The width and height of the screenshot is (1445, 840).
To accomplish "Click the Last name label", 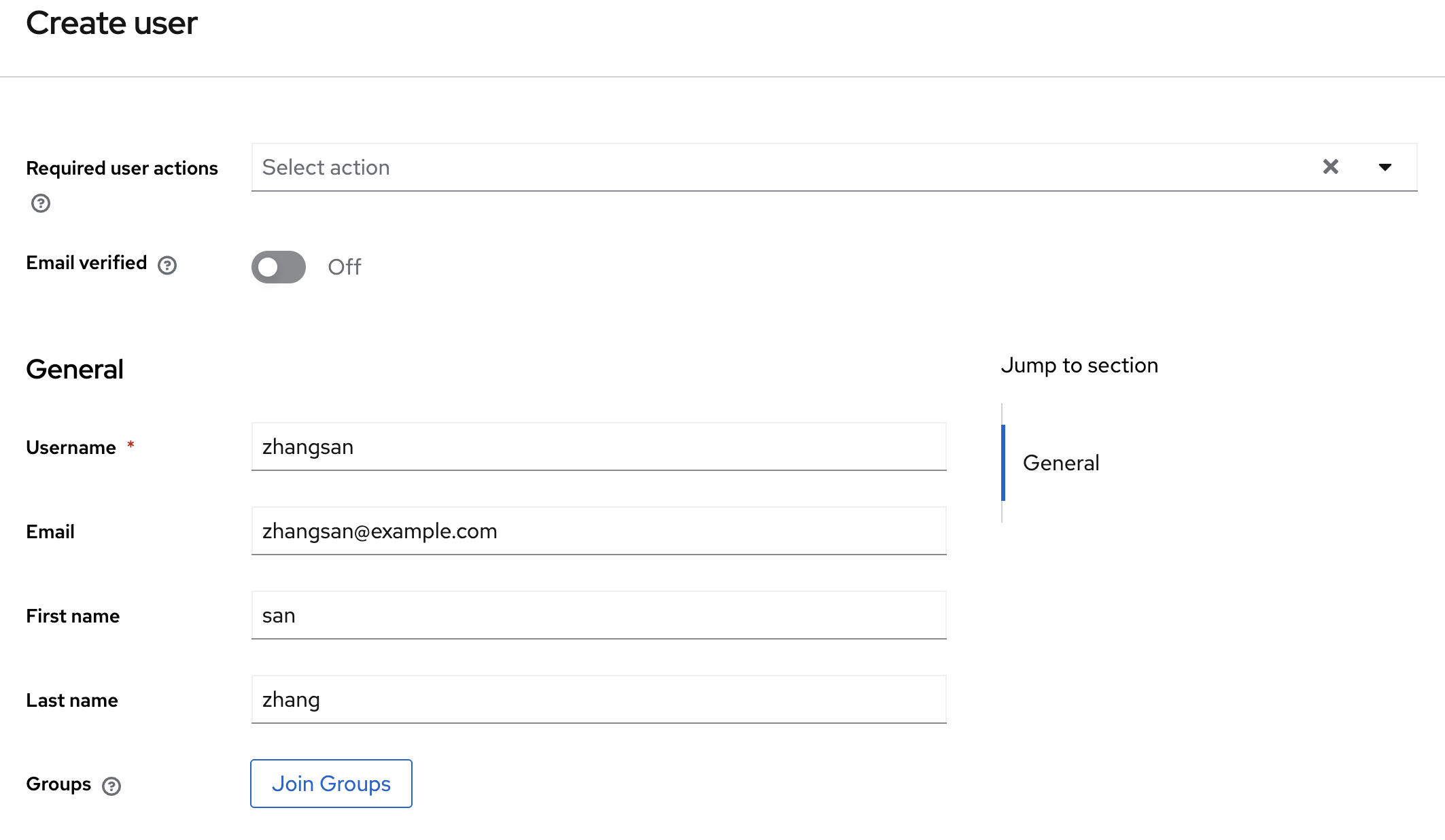I will (72, 701).
